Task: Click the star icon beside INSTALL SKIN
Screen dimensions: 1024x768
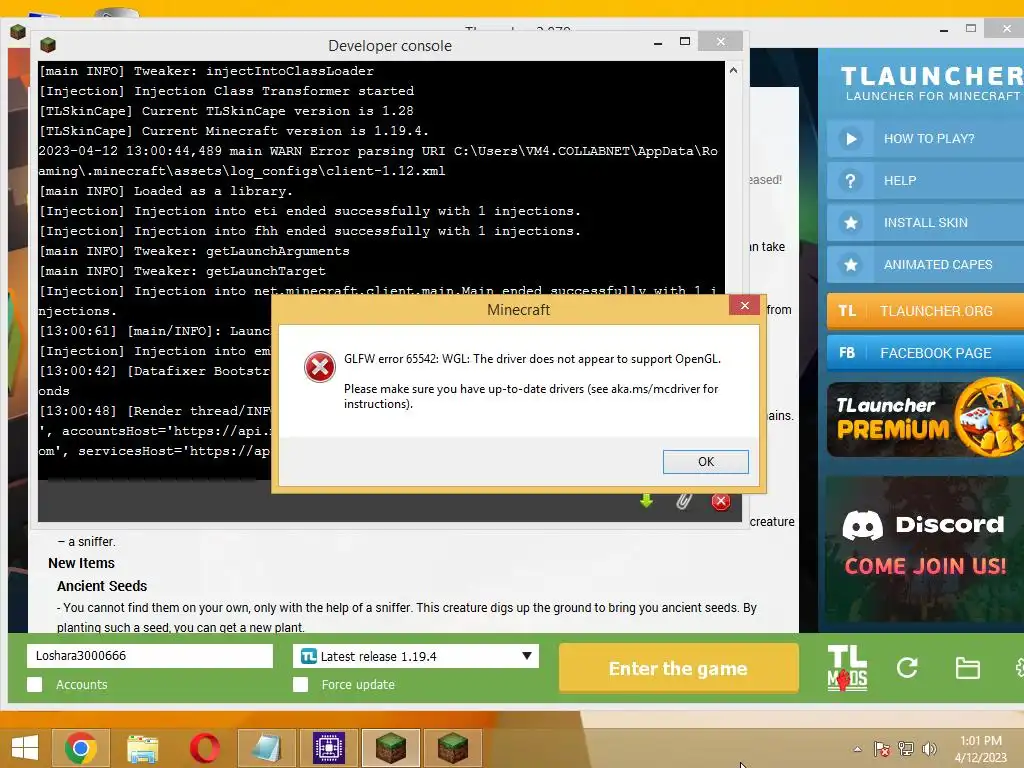Action: pos(850,223)
